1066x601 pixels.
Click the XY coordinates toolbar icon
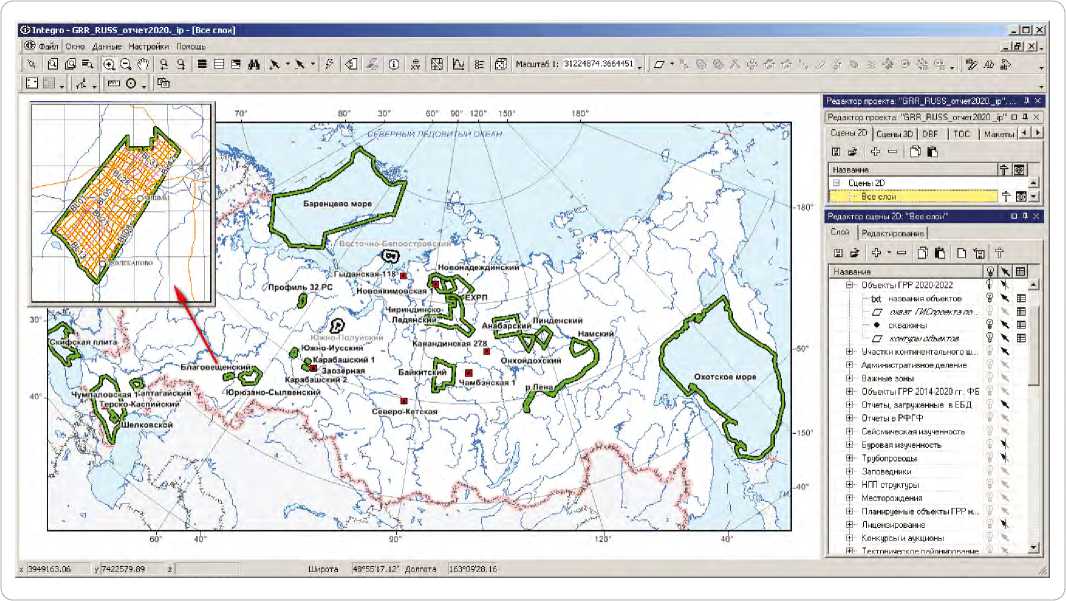point(415,64)
